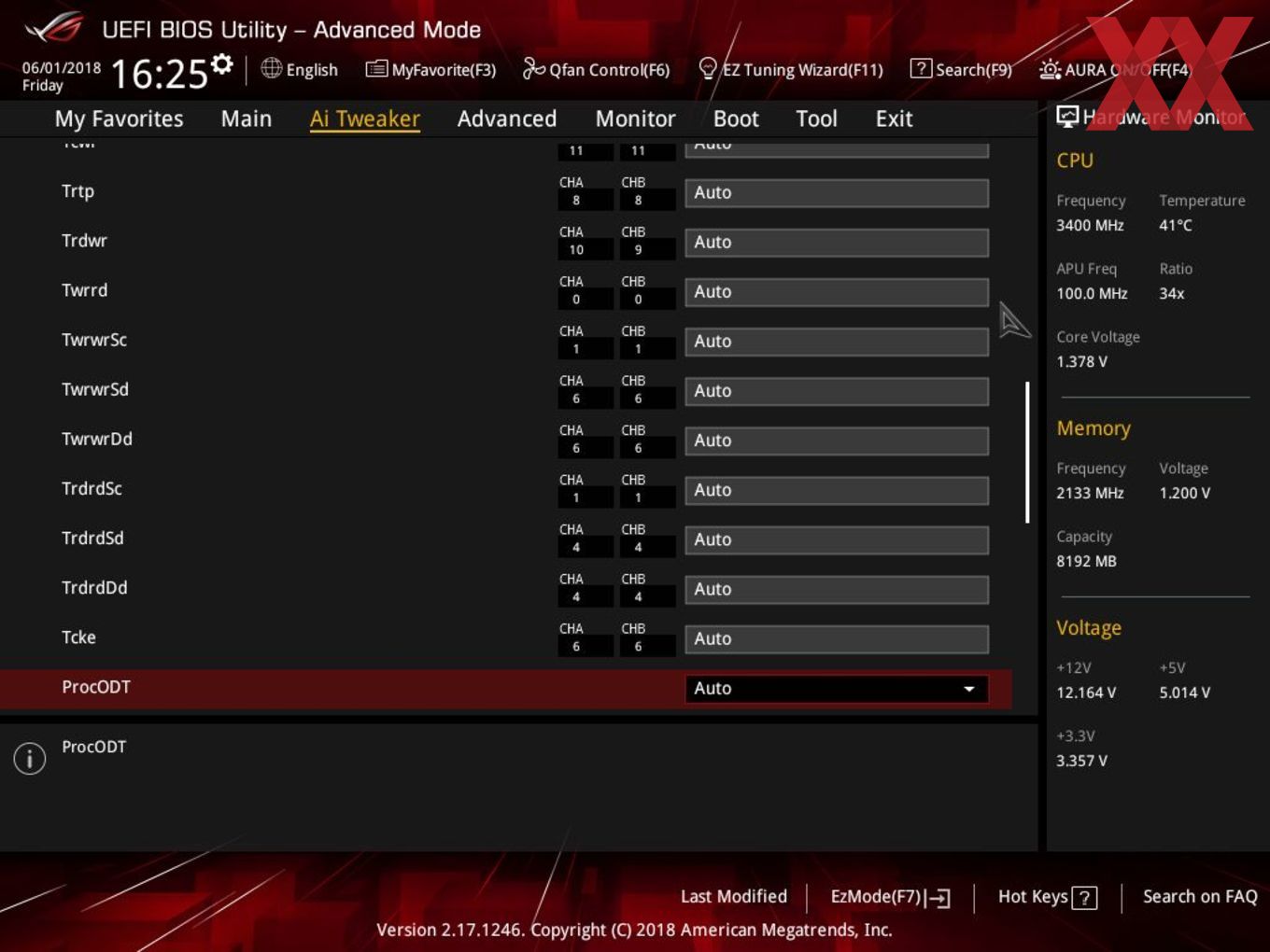This screenshot has height=952, width=1270.
Task: Select the Tcke setting label
Action: point(78,637)
